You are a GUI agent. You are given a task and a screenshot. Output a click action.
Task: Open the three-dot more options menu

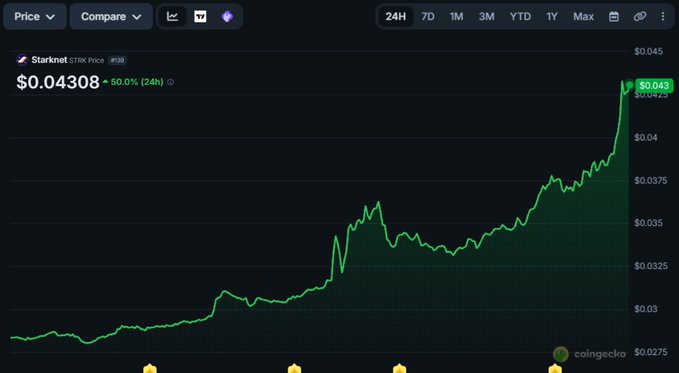point(663,16)
